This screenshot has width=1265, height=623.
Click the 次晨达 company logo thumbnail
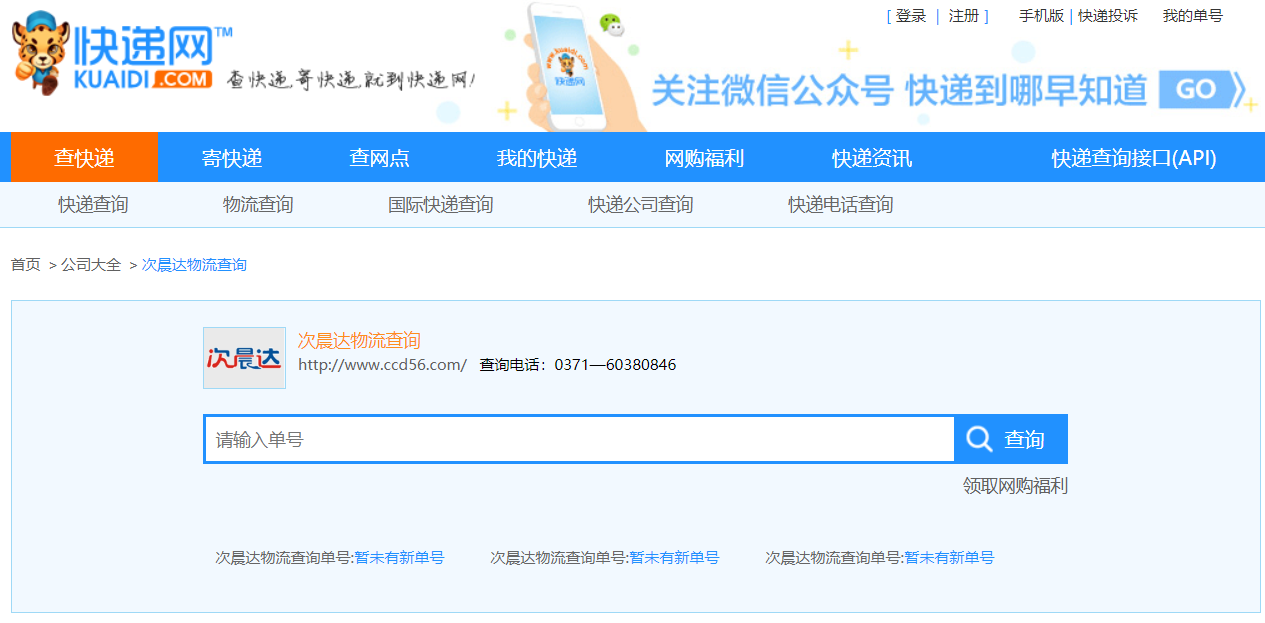tap(244, 357)
